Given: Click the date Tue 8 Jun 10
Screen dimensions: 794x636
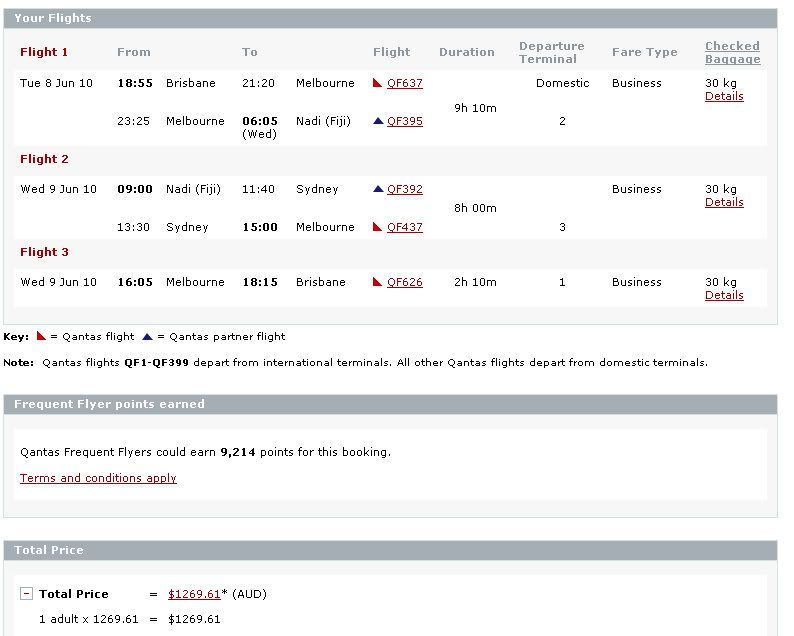Looking at the screenshot, I should 56,83.
